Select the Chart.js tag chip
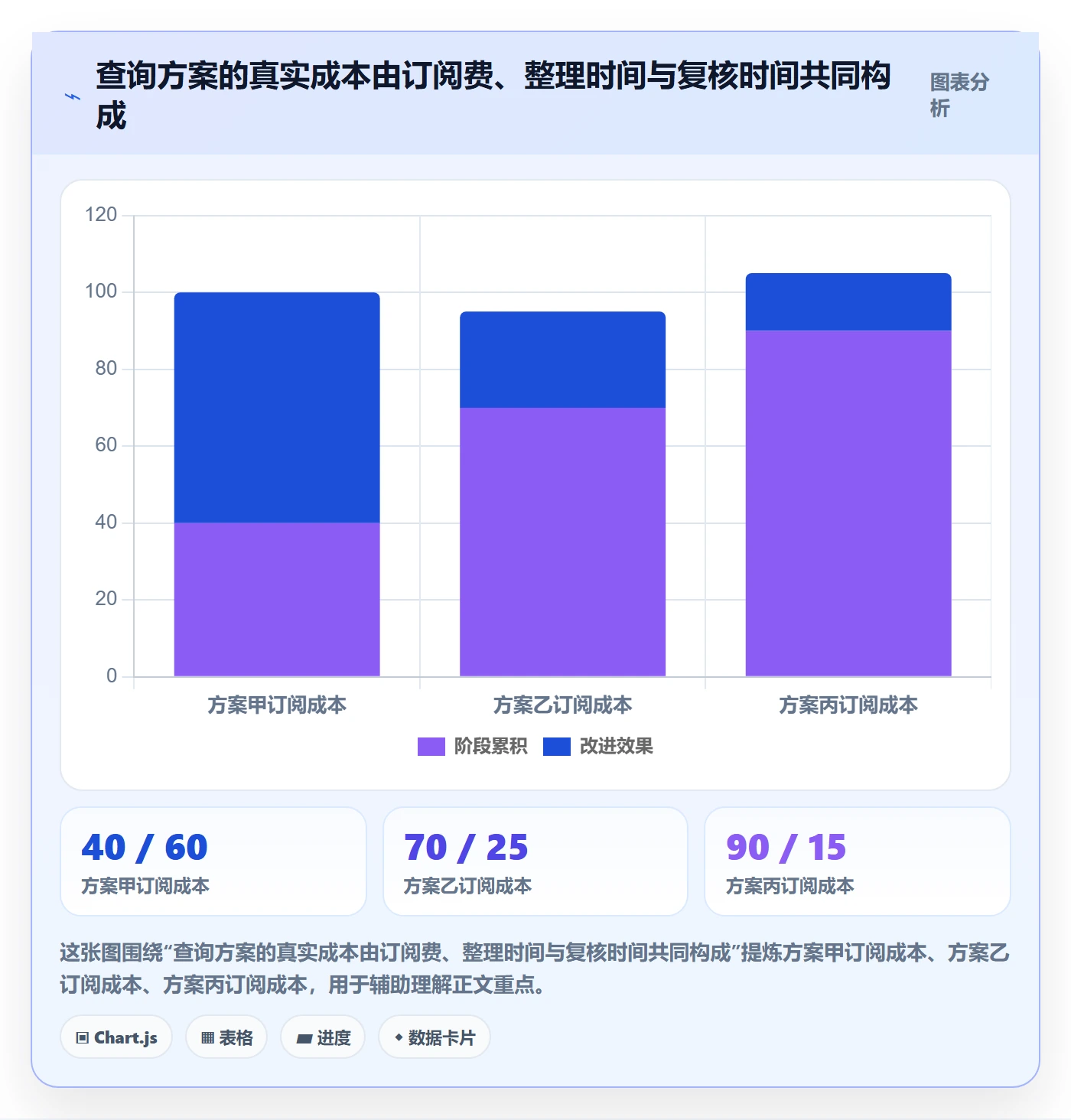This screenshot has height=1120, width=1071. (116, 1037)
